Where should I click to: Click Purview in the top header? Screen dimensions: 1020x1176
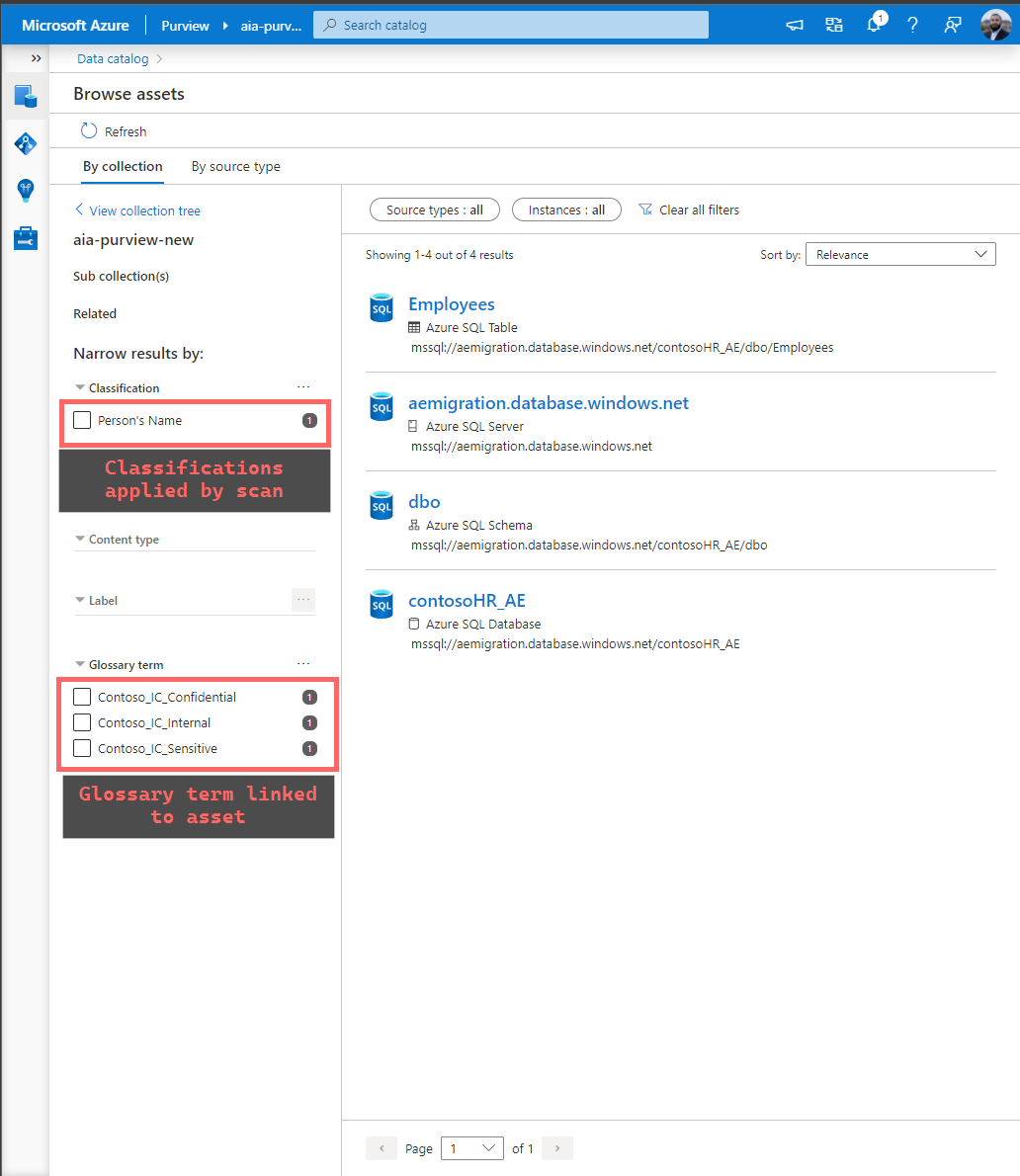tap(185, 26)
